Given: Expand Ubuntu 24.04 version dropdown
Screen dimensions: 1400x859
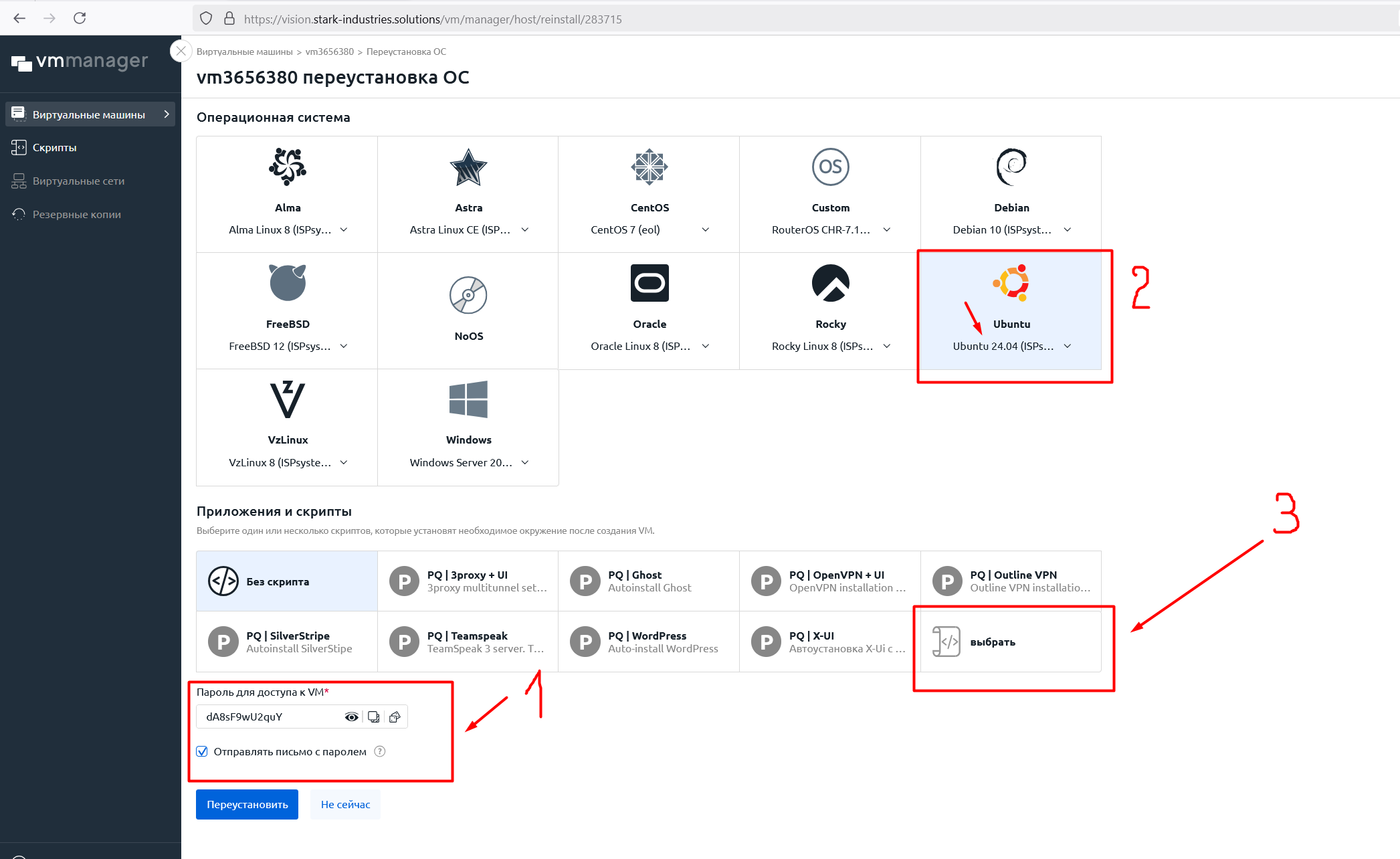Looking at the screenshot, I should [x=1012, y=346].
